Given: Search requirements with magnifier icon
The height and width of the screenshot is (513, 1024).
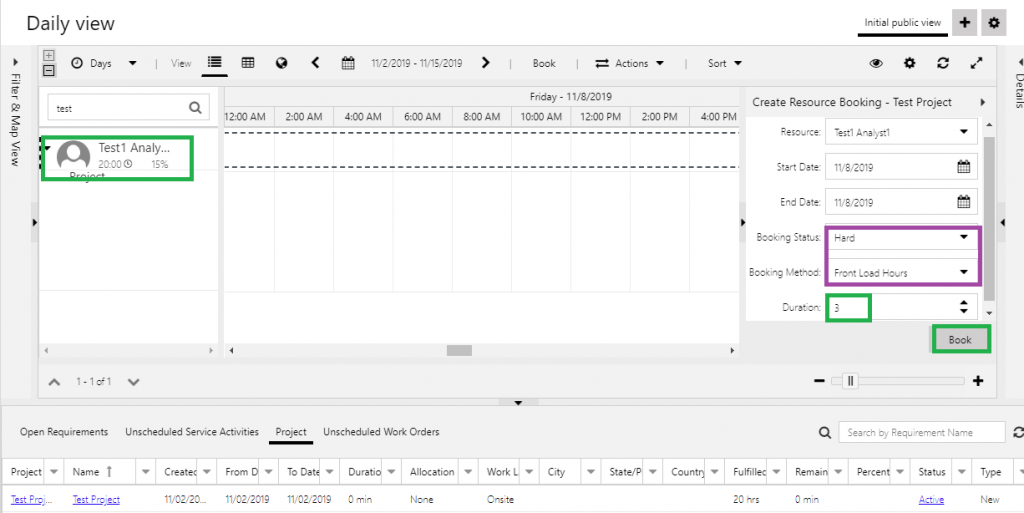Looking at the screenshot, I should (x=825, y=432).
